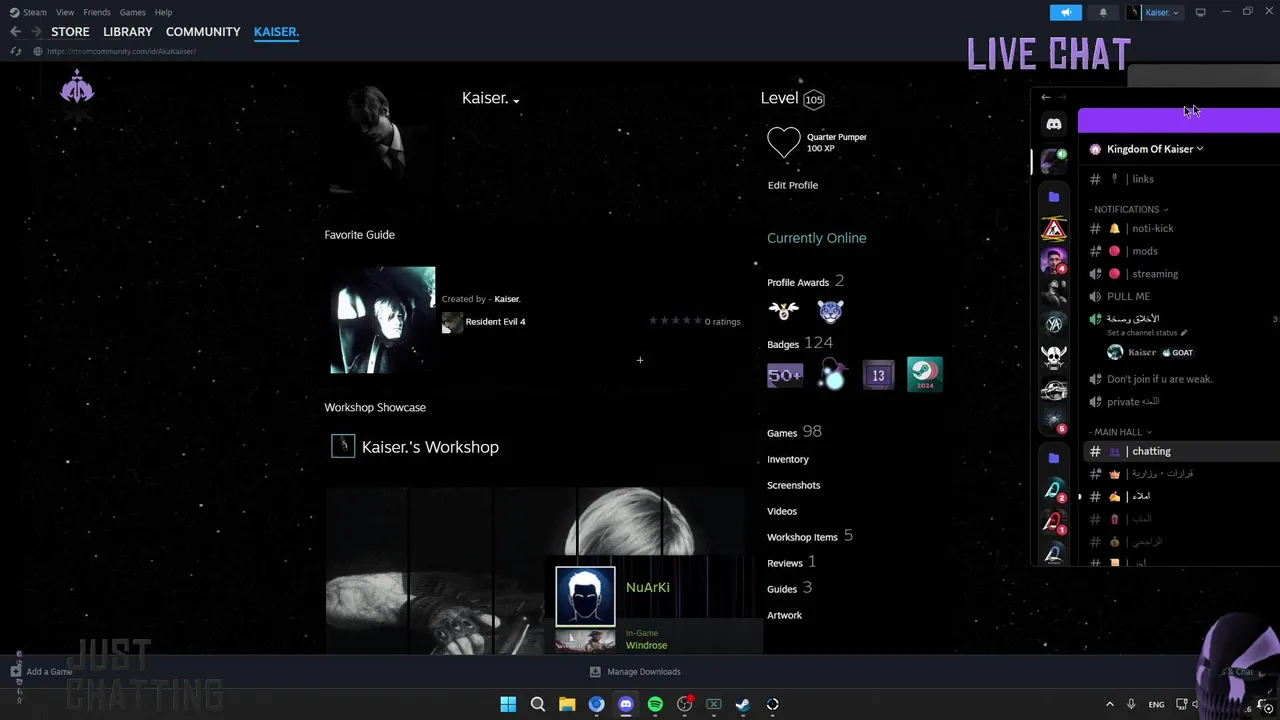The width and height of the screenshot is (1280, 720).
Task: Click the pink orb badge icon
Action: [833, 375]
